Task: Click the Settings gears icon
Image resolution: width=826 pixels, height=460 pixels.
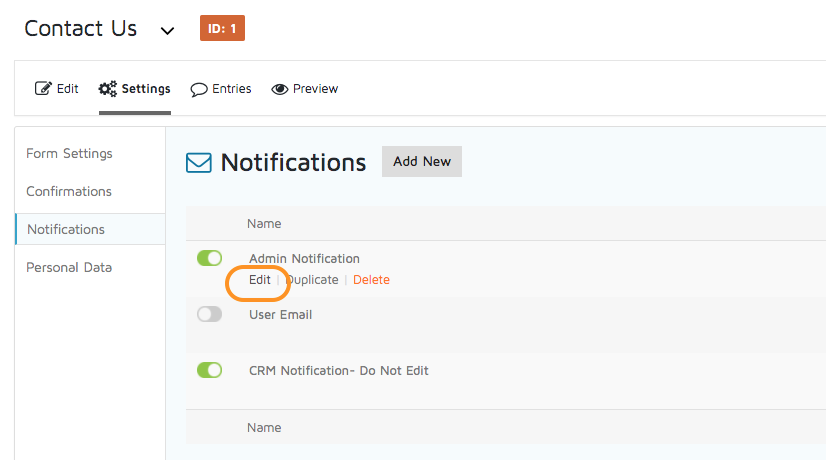Action: (107, 89)
